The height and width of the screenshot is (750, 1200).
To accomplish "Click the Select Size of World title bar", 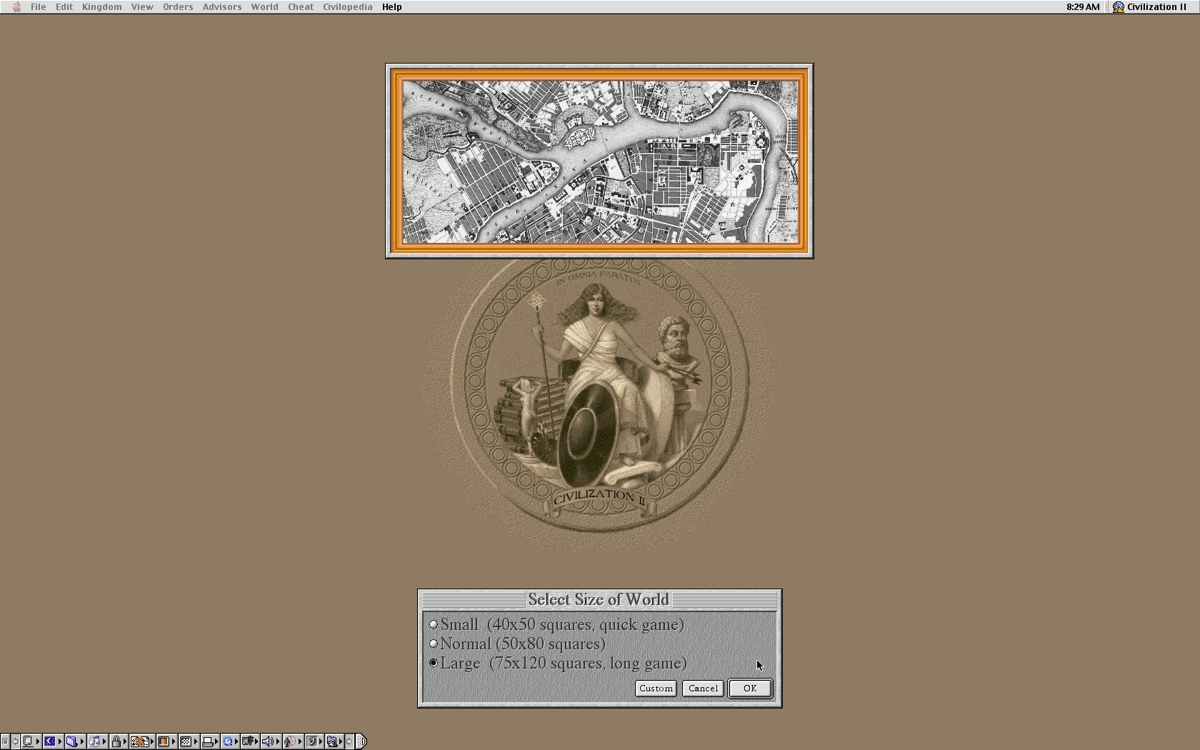I will point(599,600).
